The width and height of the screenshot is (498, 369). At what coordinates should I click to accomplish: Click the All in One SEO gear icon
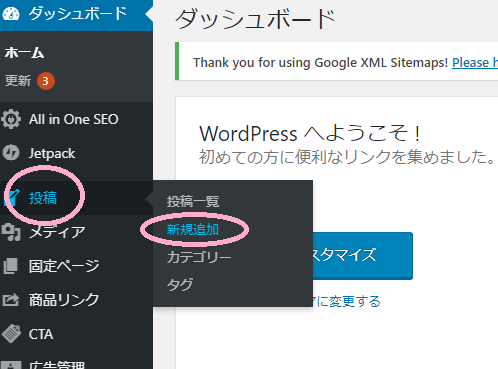[x=11, y=119]
